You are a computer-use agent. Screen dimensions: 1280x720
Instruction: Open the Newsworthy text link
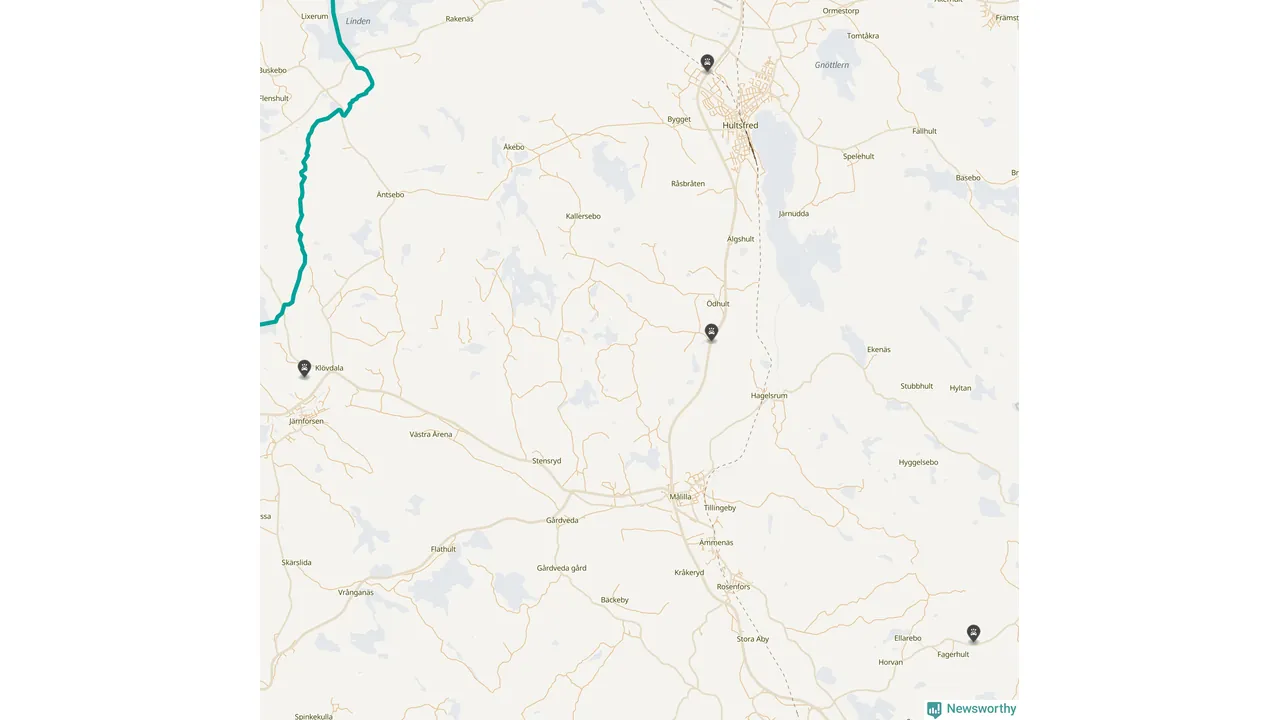(981, 709)
